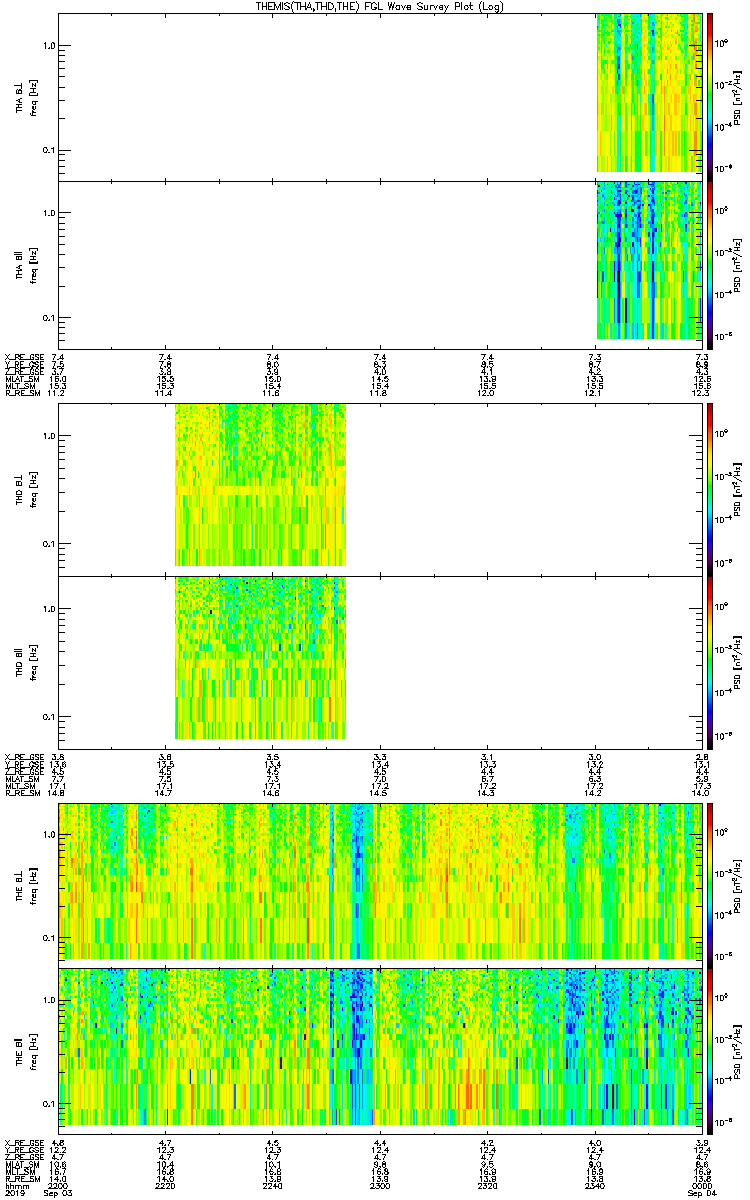Click the 2019 year label

tap(14, 1194)
